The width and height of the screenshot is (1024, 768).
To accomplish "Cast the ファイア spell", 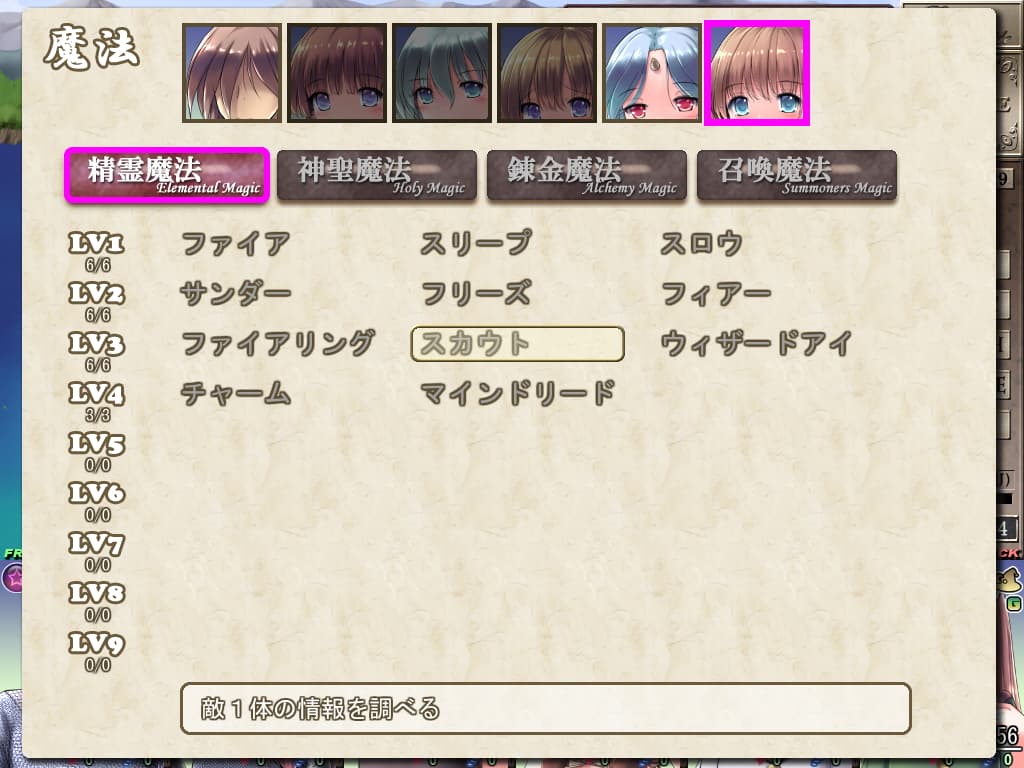I will pos(236,244).
